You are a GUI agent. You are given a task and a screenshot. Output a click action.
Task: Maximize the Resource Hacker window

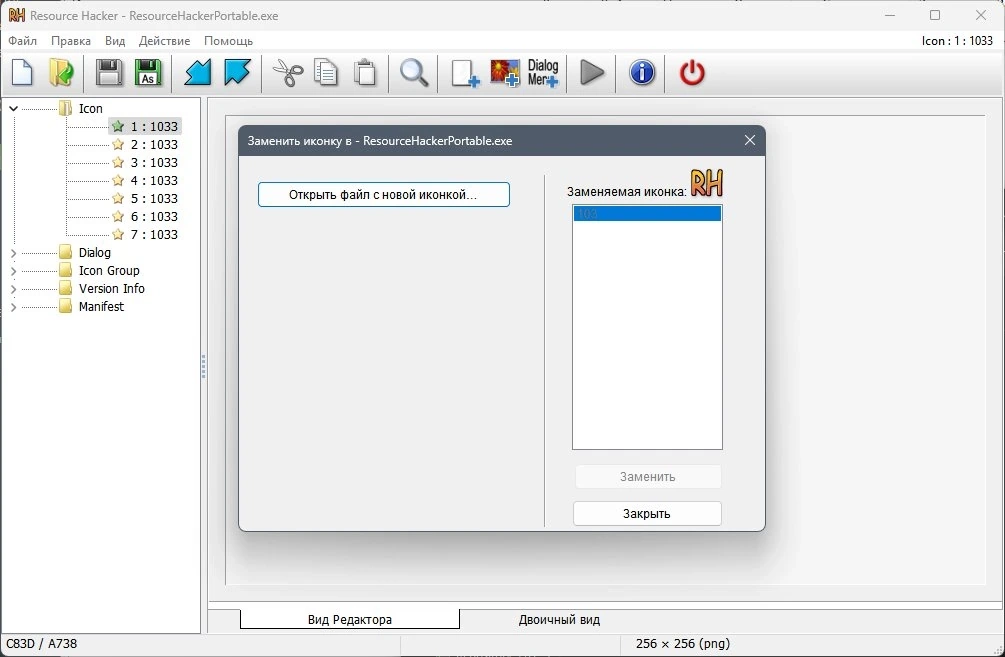(935, 15)
